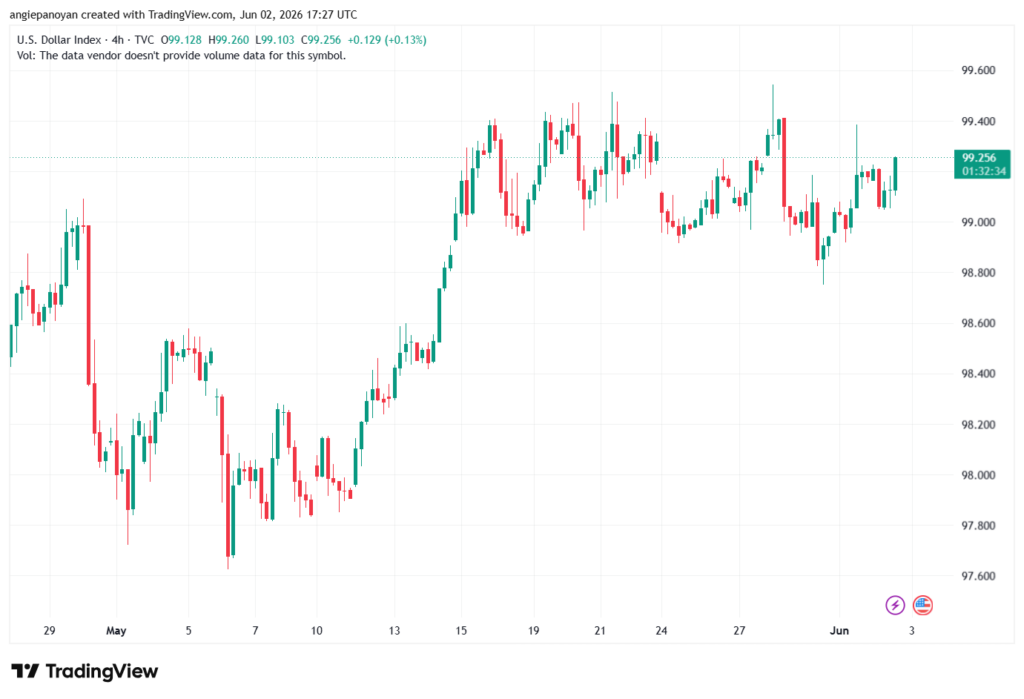The width and height of the screenshot is (1024, 699).
Task: Click the current price label 99.256
Action: pyautogui.click(x=980, y=157)
